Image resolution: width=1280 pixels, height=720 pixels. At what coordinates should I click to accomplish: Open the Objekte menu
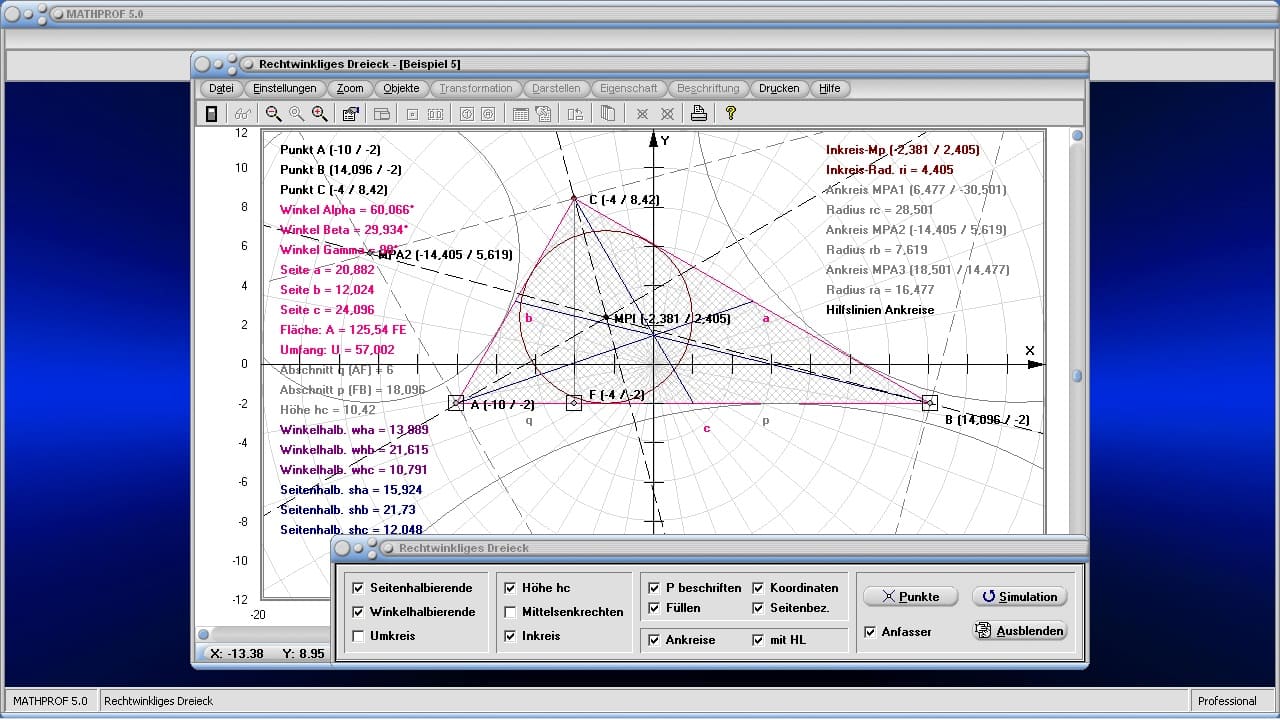coord(402,88)
